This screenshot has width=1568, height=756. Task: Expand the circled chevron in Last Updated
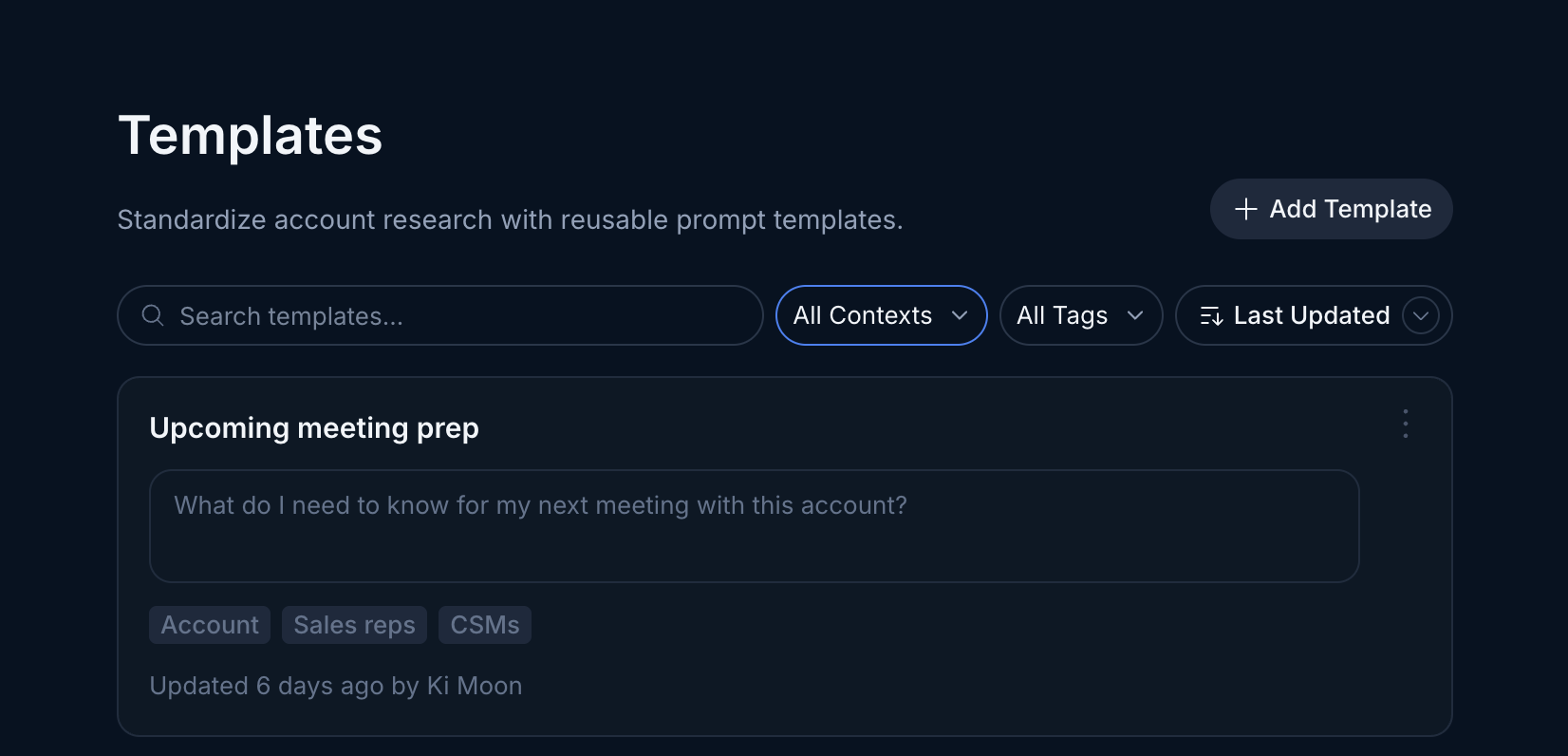pyautogui.click(x=1421, y=315)
